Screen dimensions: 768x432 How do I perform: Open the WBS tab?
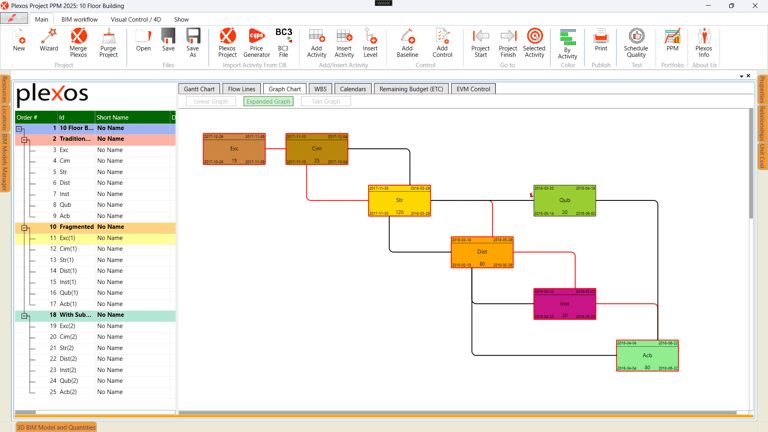pos(320,89)
